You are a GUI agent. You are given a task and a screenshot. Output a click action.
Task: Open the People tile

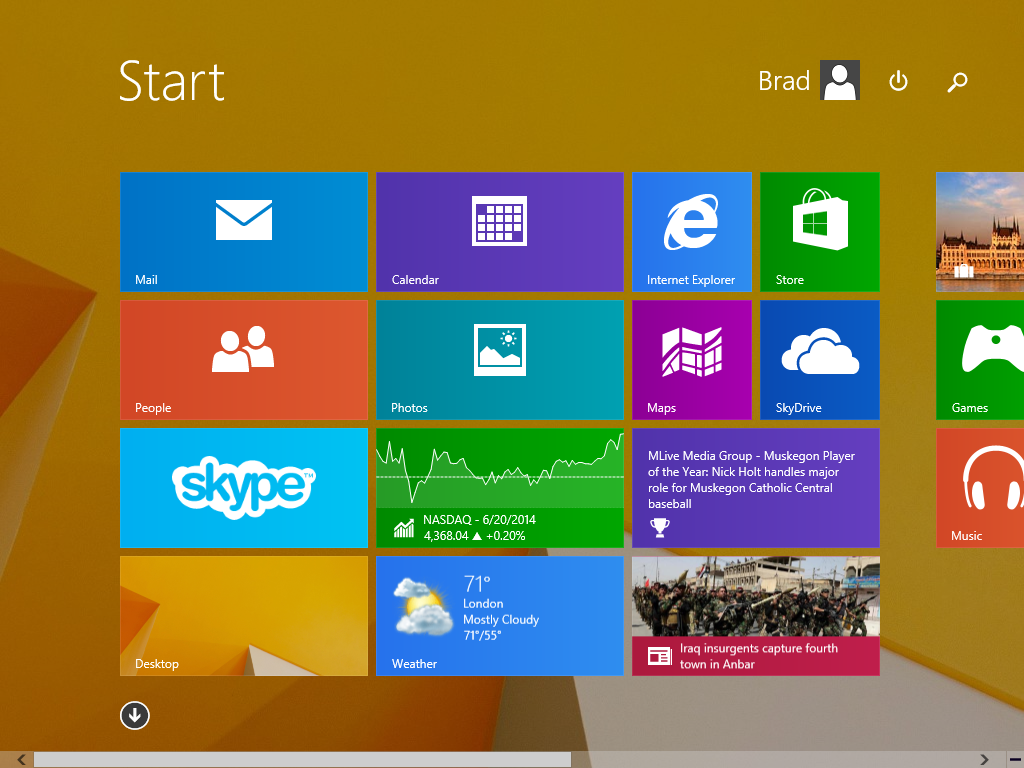[244, 360]
